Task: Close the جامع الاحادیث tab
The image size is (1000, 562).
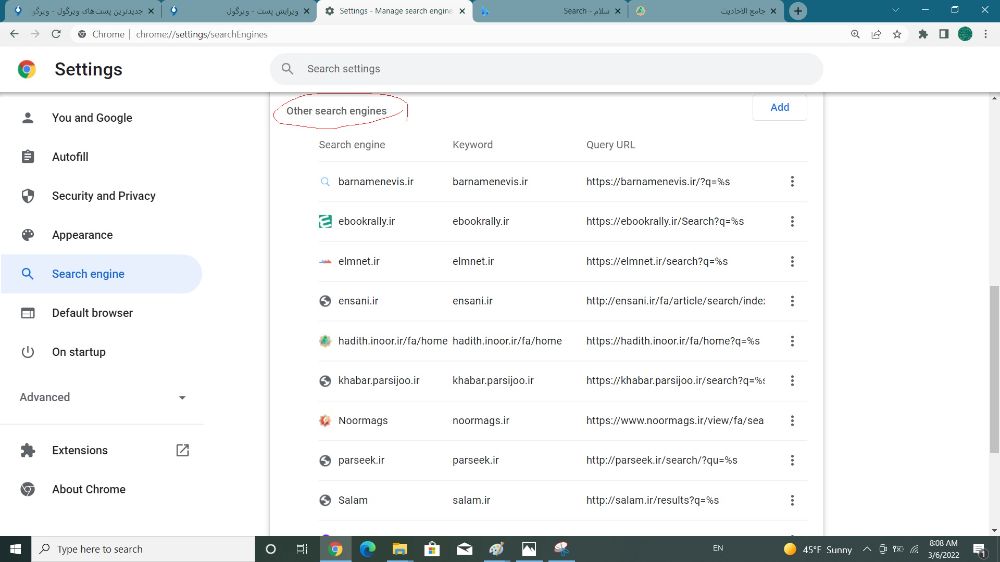Action: pos(773,11)
